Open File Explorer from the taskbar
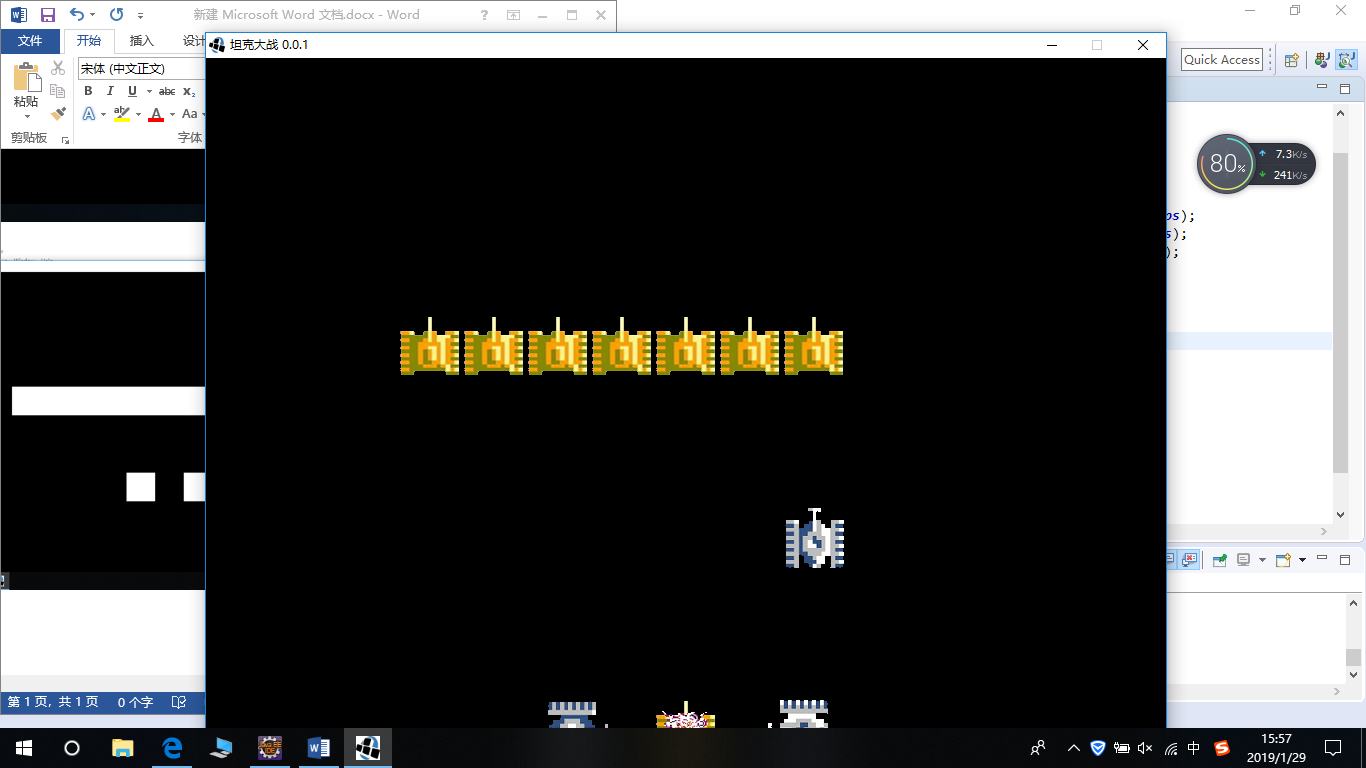 [123, 747]
